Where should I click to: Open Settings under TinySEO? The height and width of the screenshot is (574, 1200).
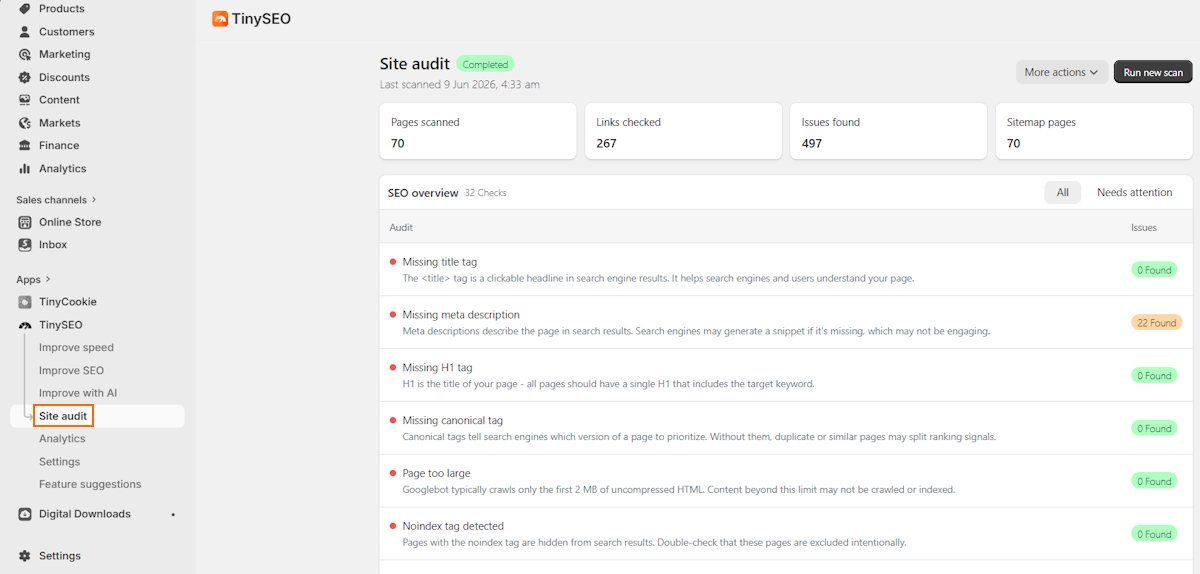[x=59, y=462]
